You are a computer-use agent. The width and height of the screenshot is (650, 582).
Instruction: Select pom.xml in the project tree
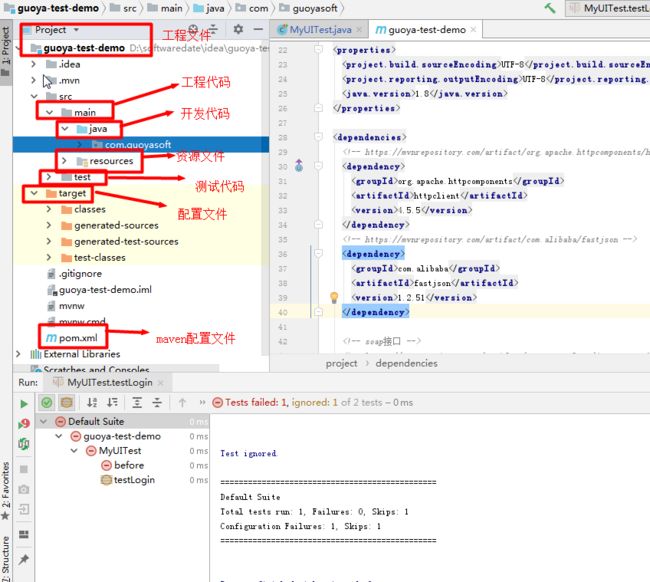pos(73,338)
